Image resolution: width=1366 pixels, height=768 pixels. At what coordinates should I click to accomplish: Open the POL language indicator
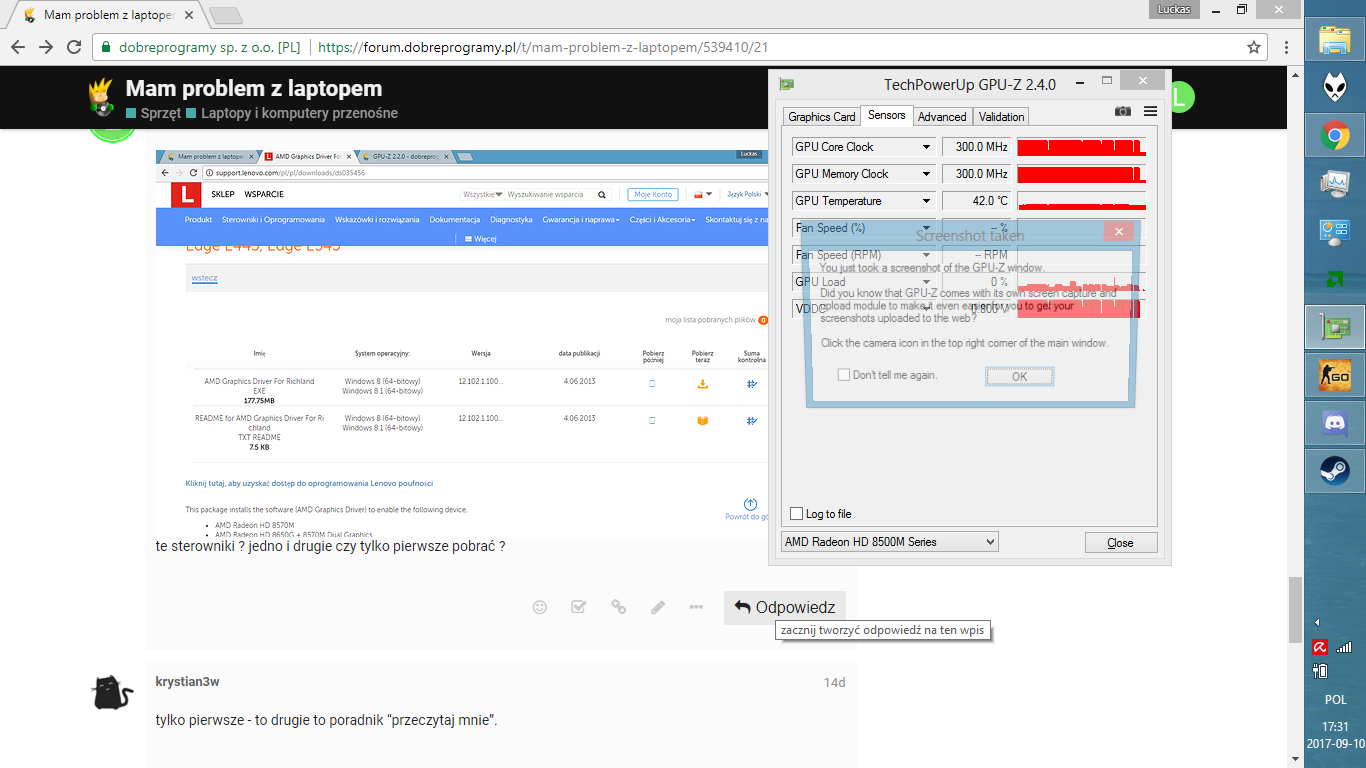1335,700
